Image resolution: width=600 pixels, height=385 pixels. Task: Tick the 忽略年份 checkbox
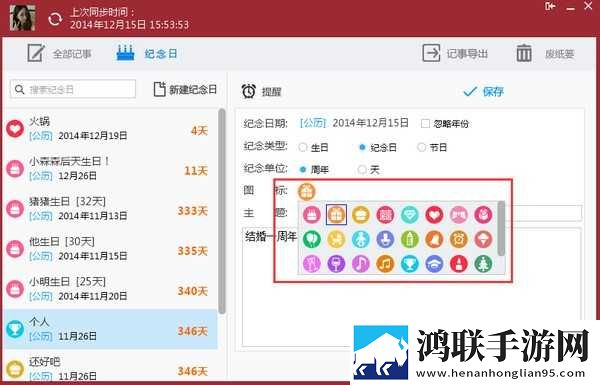coord(425,124)
